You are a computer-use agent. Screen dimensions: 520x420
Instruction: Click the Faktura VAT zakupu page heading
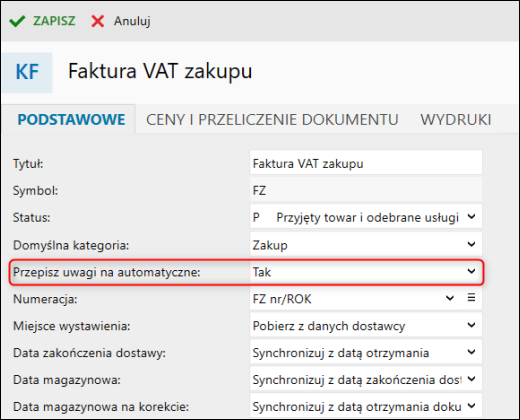(x=160, y=72)
